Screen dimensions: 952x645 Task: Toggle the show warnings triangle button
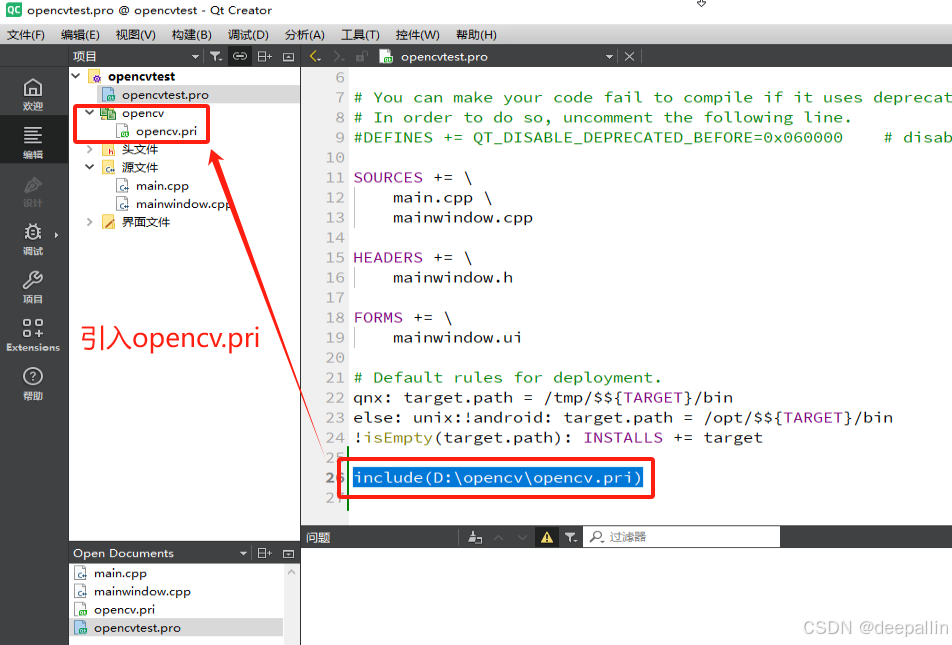coord(547,537)
